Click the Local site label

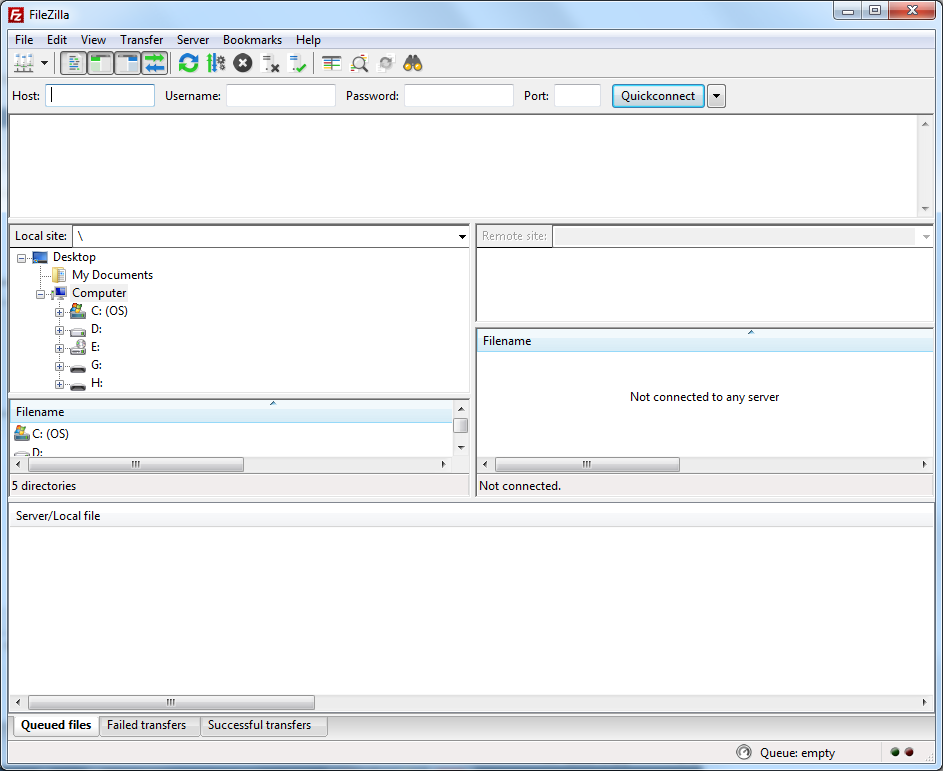[40, 236]
